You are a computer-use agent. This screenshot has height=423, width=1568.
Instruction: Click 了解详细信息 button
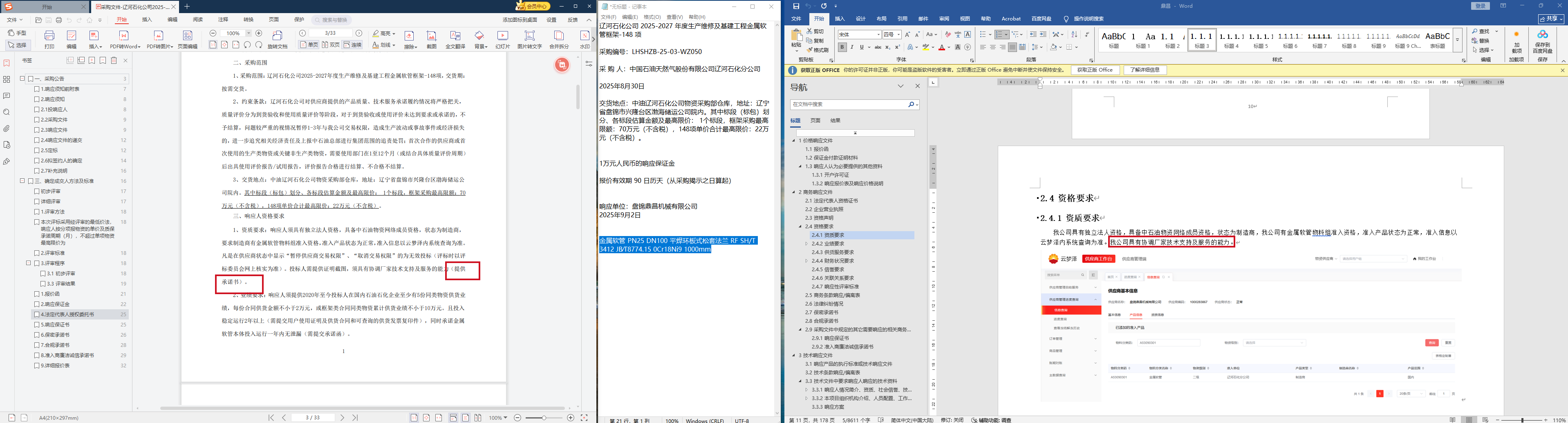pos(1145,70)
